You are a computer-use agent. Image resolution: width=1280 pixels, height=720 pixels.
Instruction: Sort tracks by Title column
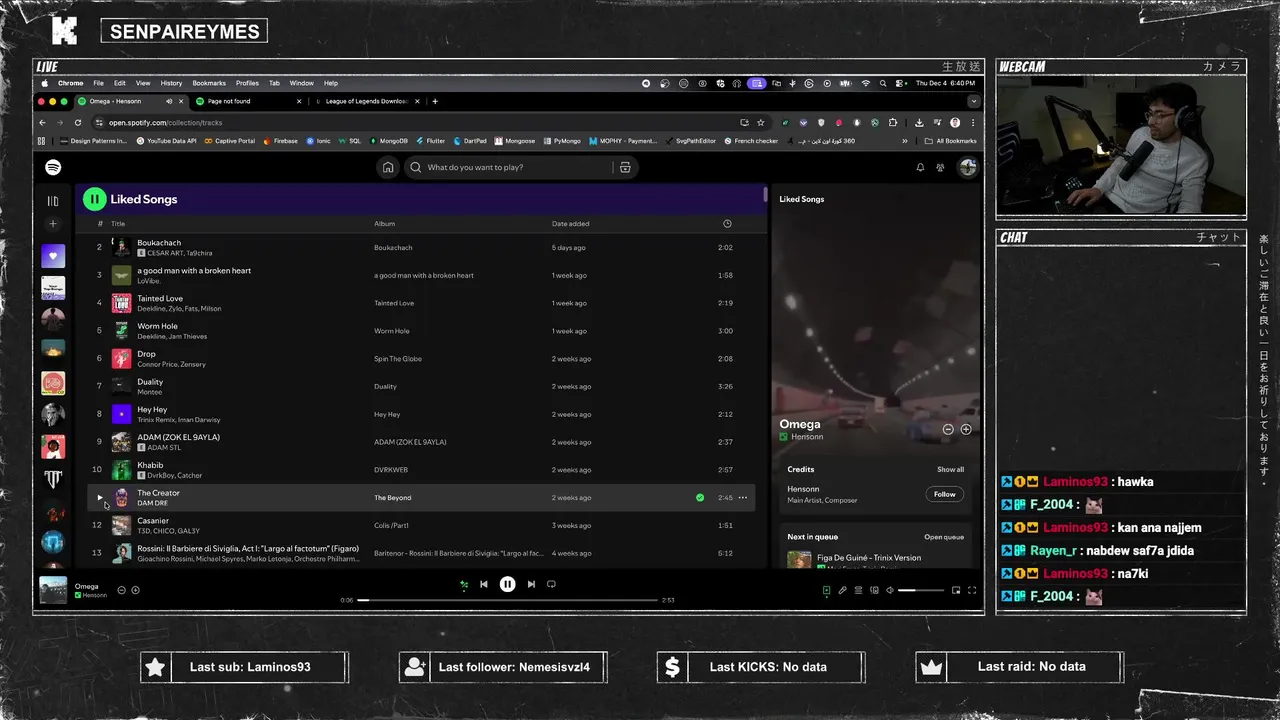click(x=118, y=224)
